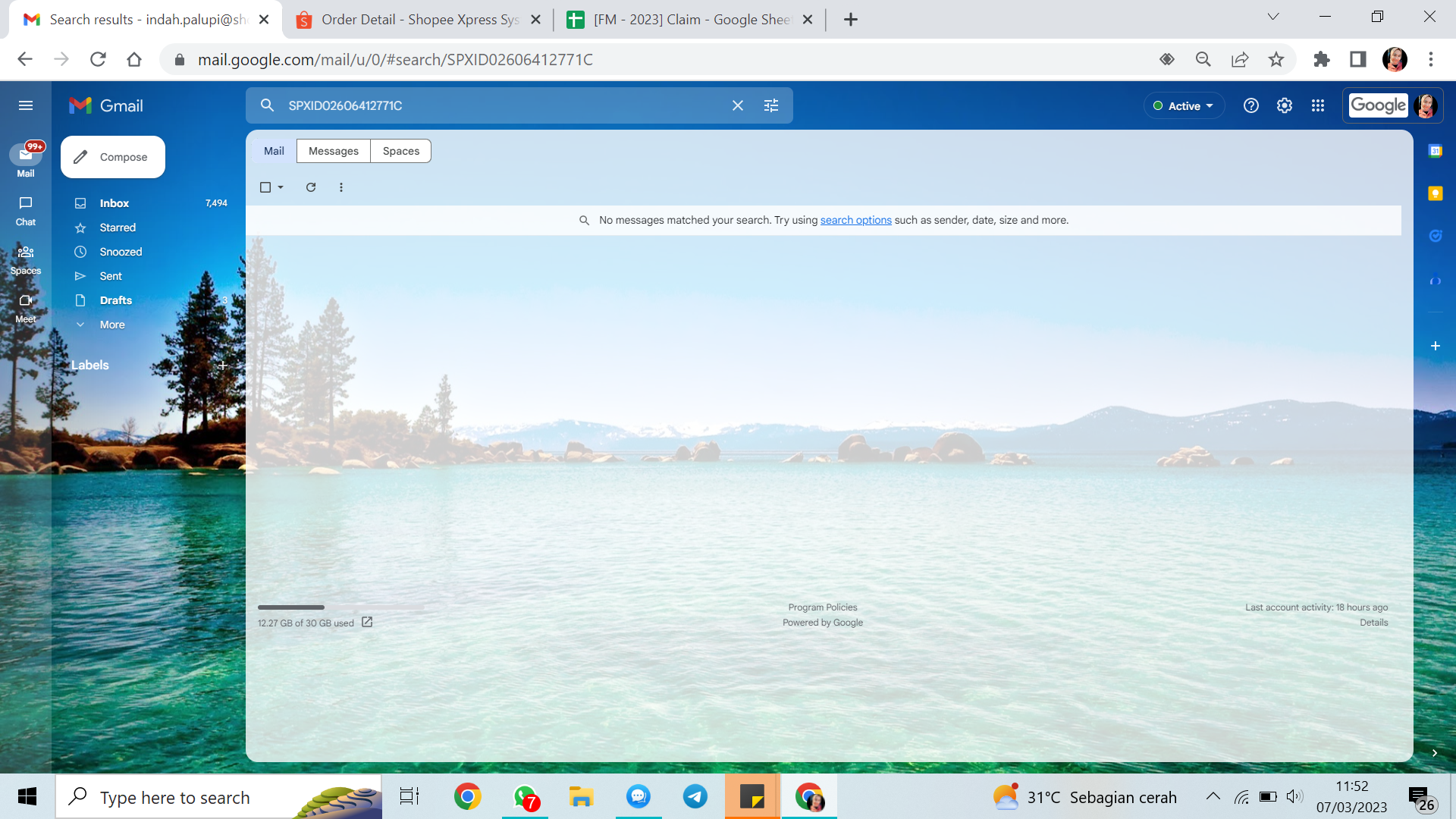Open the Gmail main menu hamburger
Viewport: 1456px width, 819px height.
click(x=26, y=105)
